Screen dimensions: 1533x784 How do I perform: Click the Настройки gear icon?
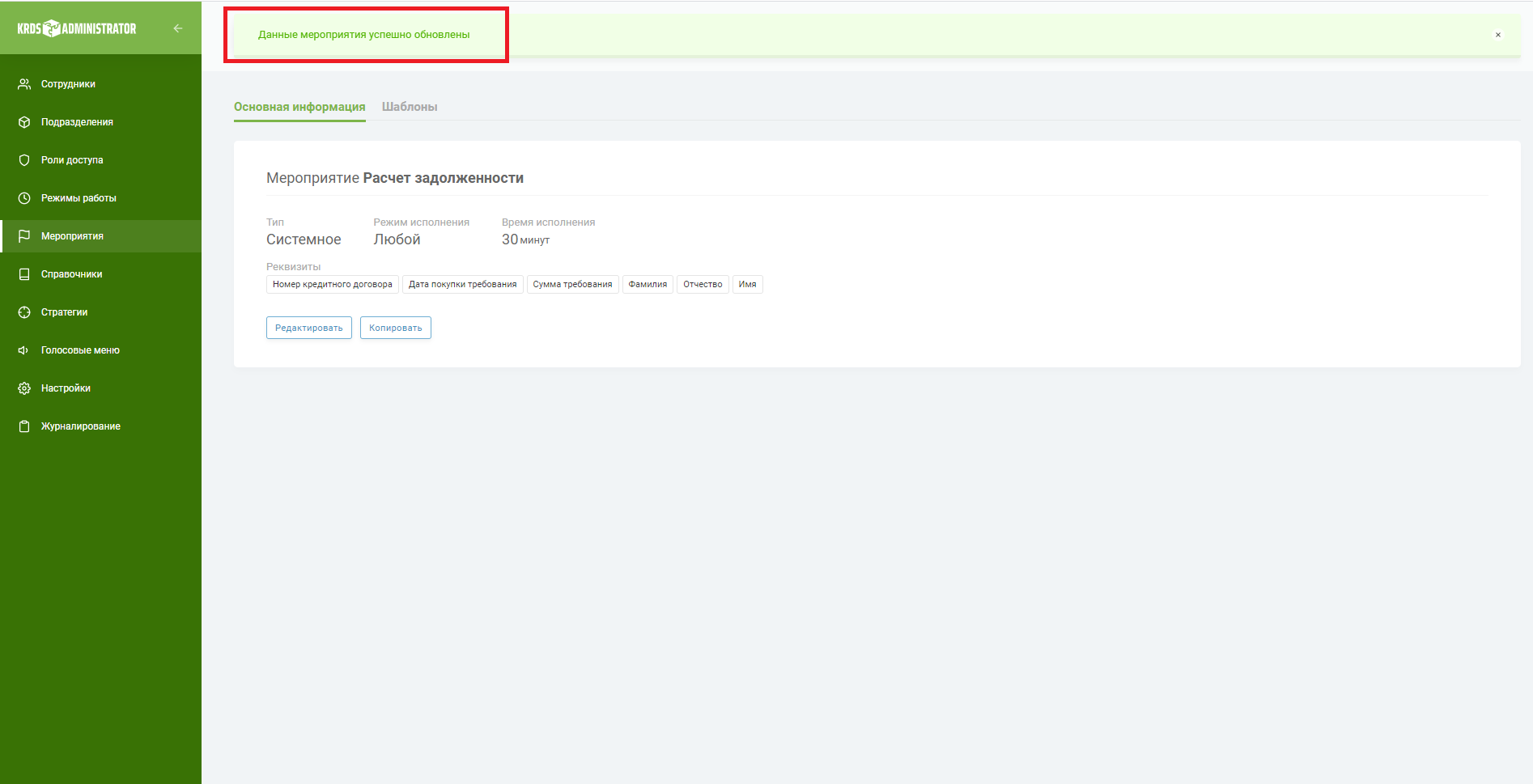(24, 388)
